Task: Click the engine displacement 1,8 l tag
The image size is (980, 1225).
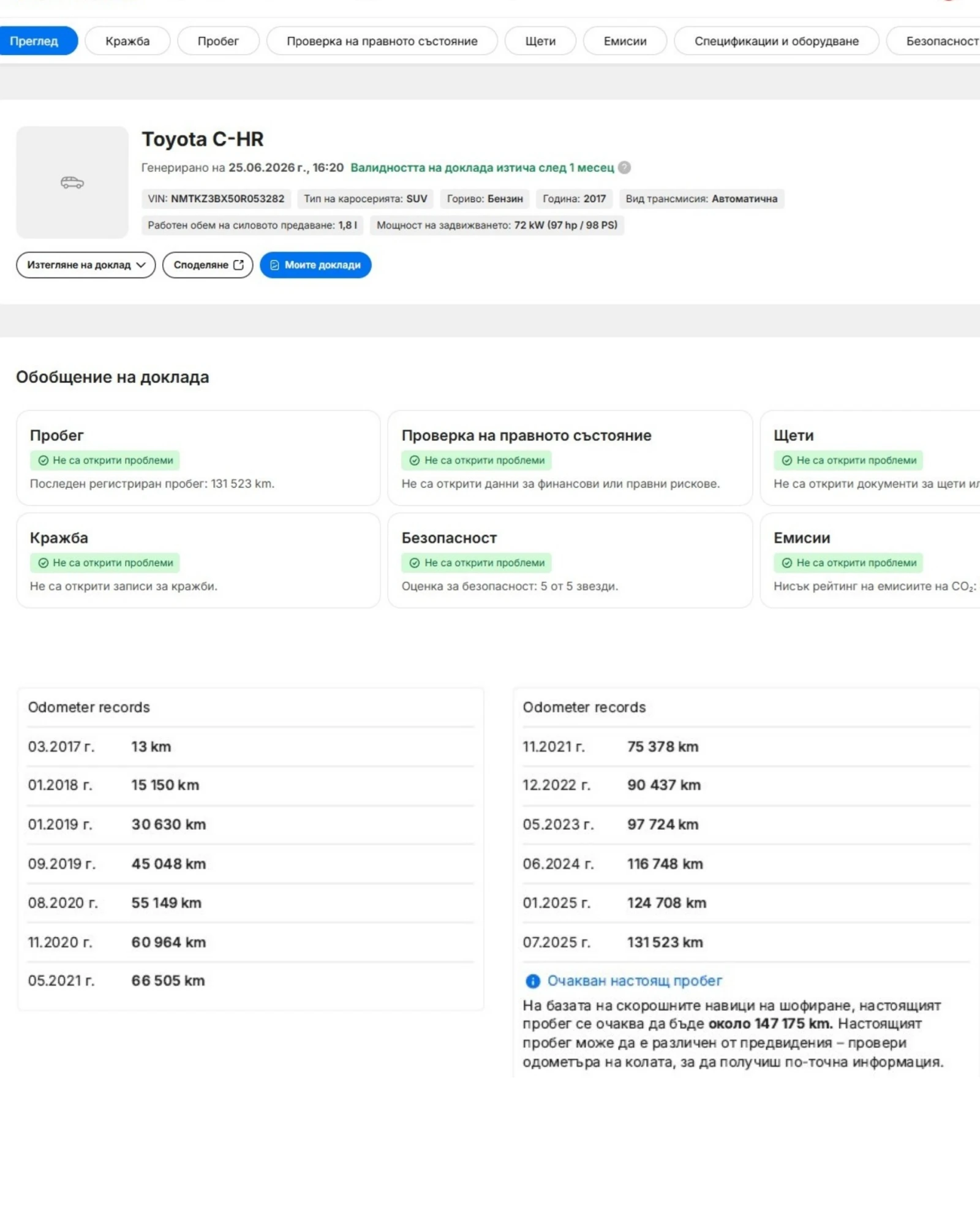Action: pos(252,225)
